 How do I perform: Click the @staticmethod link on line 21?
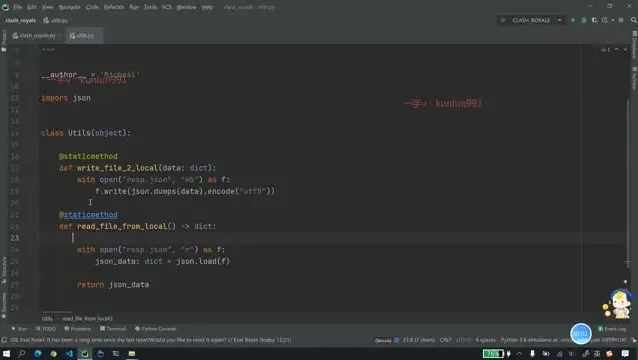(88, 214)
